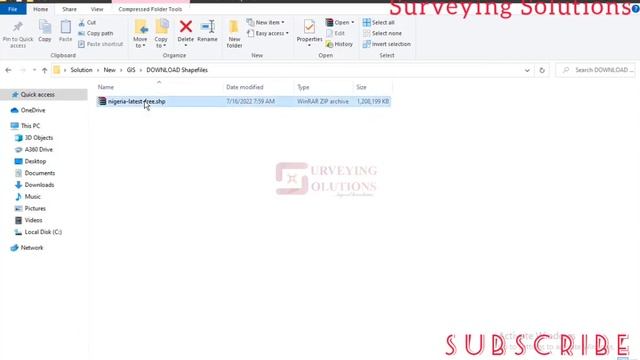This screenshot has height=360, width=640.
Task: Open file History from the ribbon
Action: pos(339,44)
